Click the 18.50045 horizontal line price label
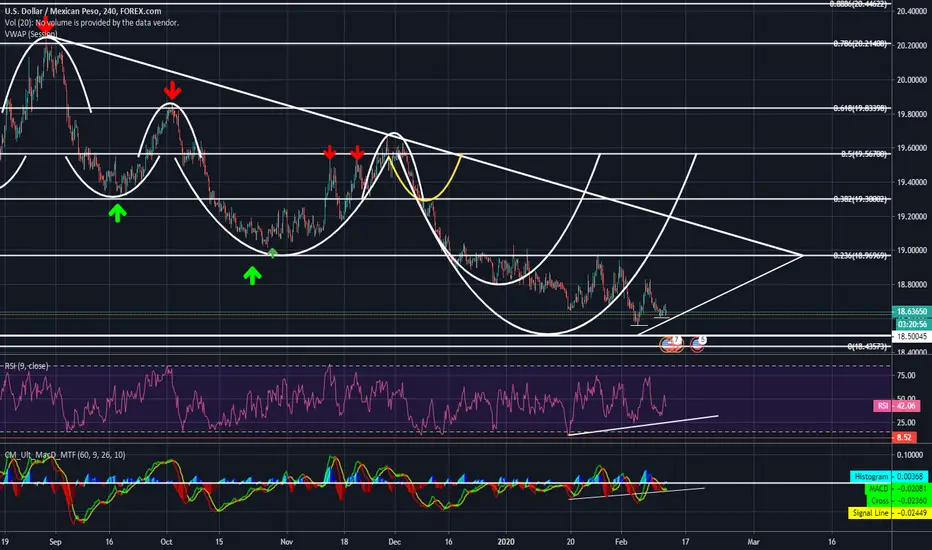 coord(911,337)
